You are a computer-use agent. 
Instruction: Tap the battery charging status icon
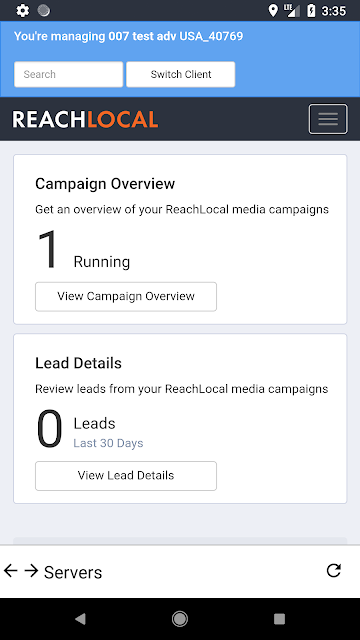311,11
